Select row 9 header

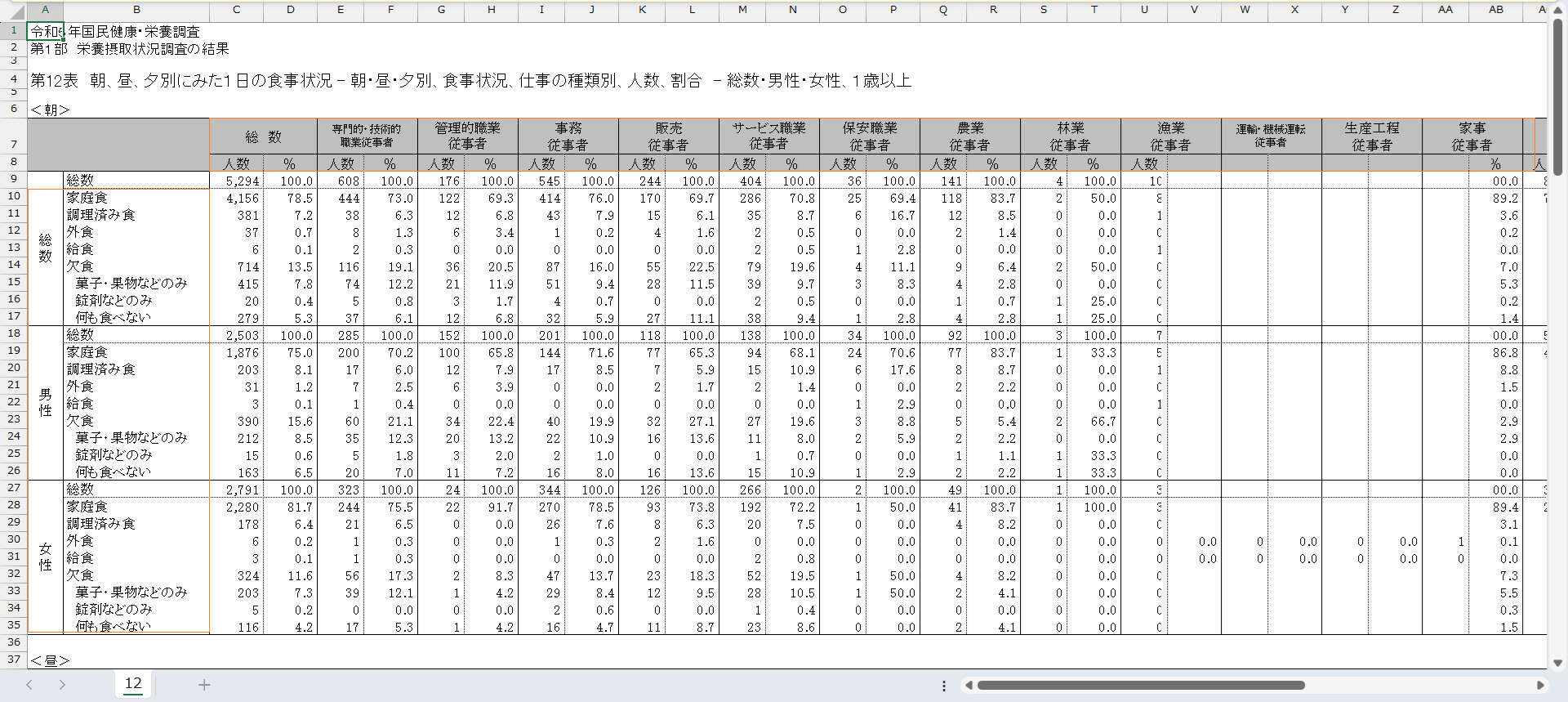(14, 179)
